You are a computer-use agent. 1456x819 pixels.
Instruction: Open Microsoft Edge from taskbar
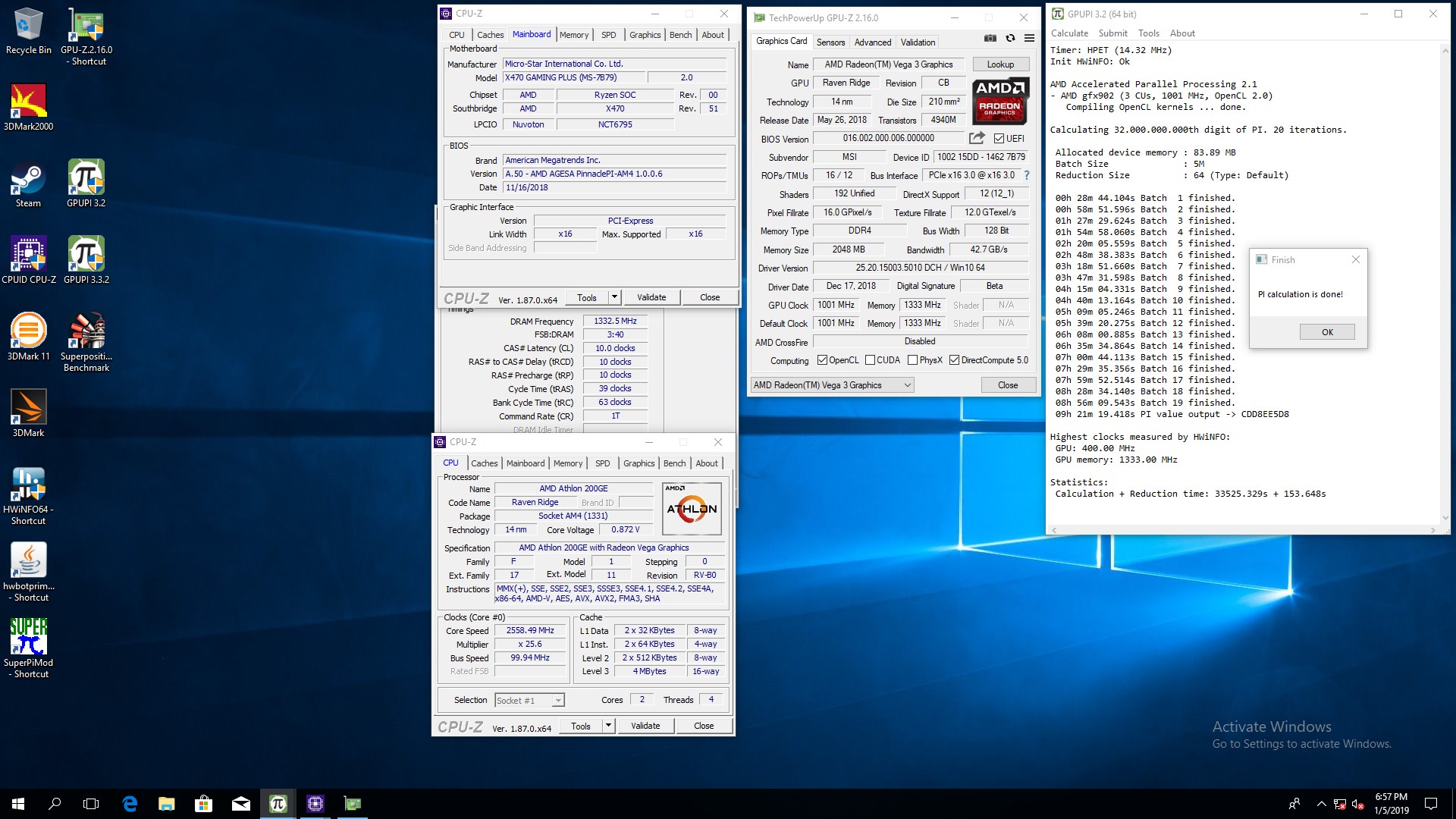pos(130,804)
